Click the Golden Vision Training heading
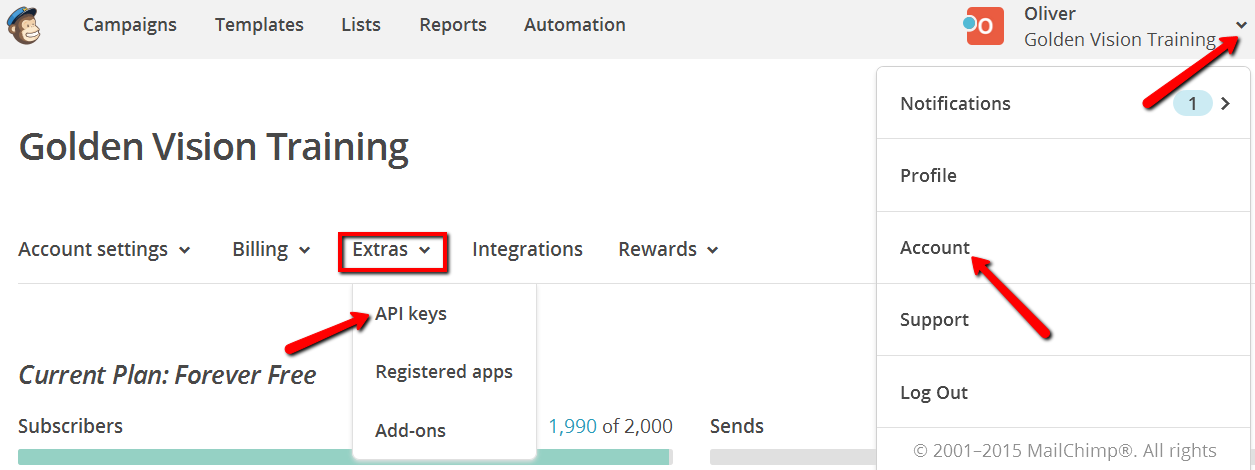The width and height of the screenshot is (1255, 470). (213, 147)
